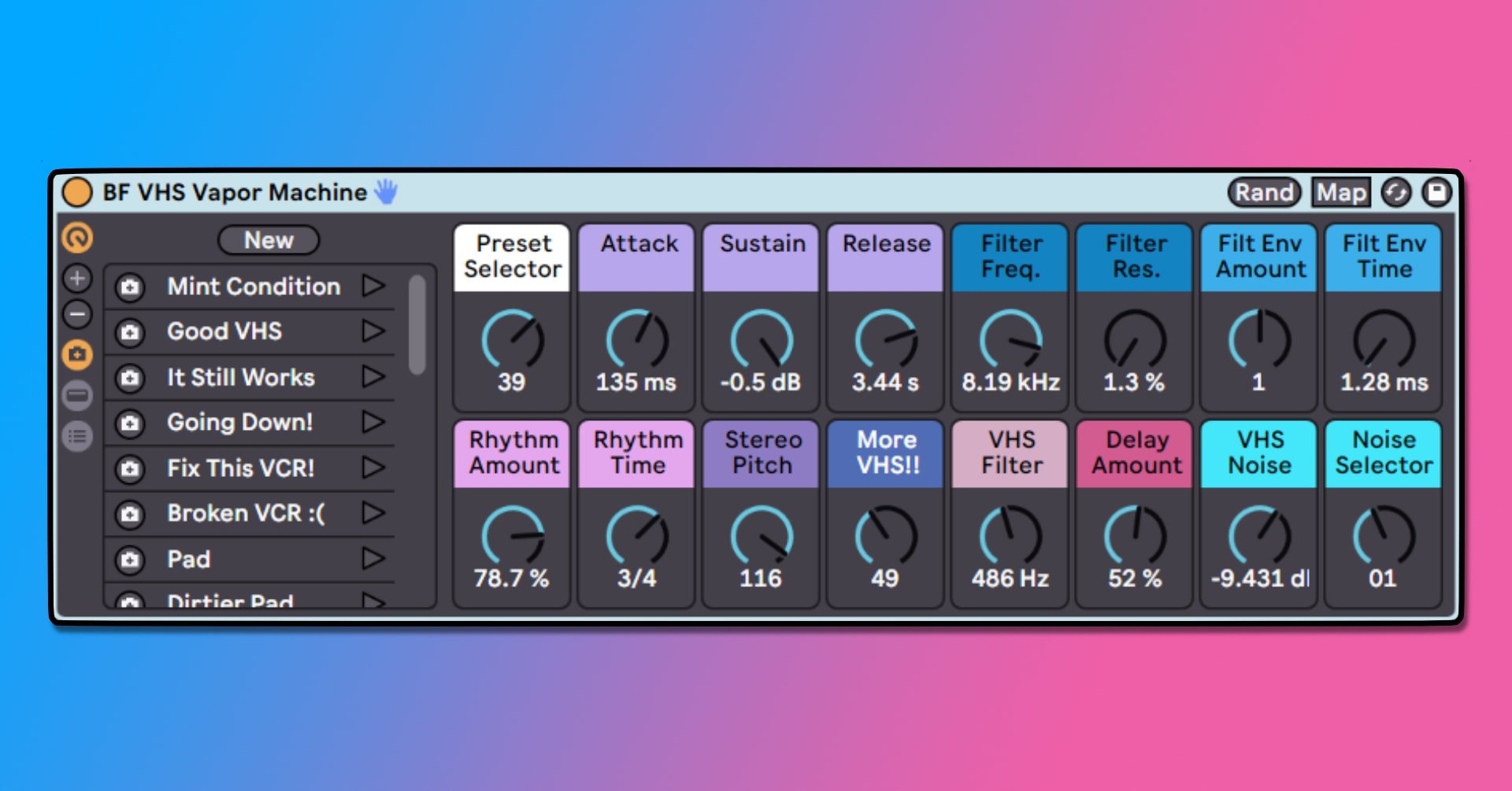Toggle the device activator on BF VHS Vapor Machine

(77, 192)
